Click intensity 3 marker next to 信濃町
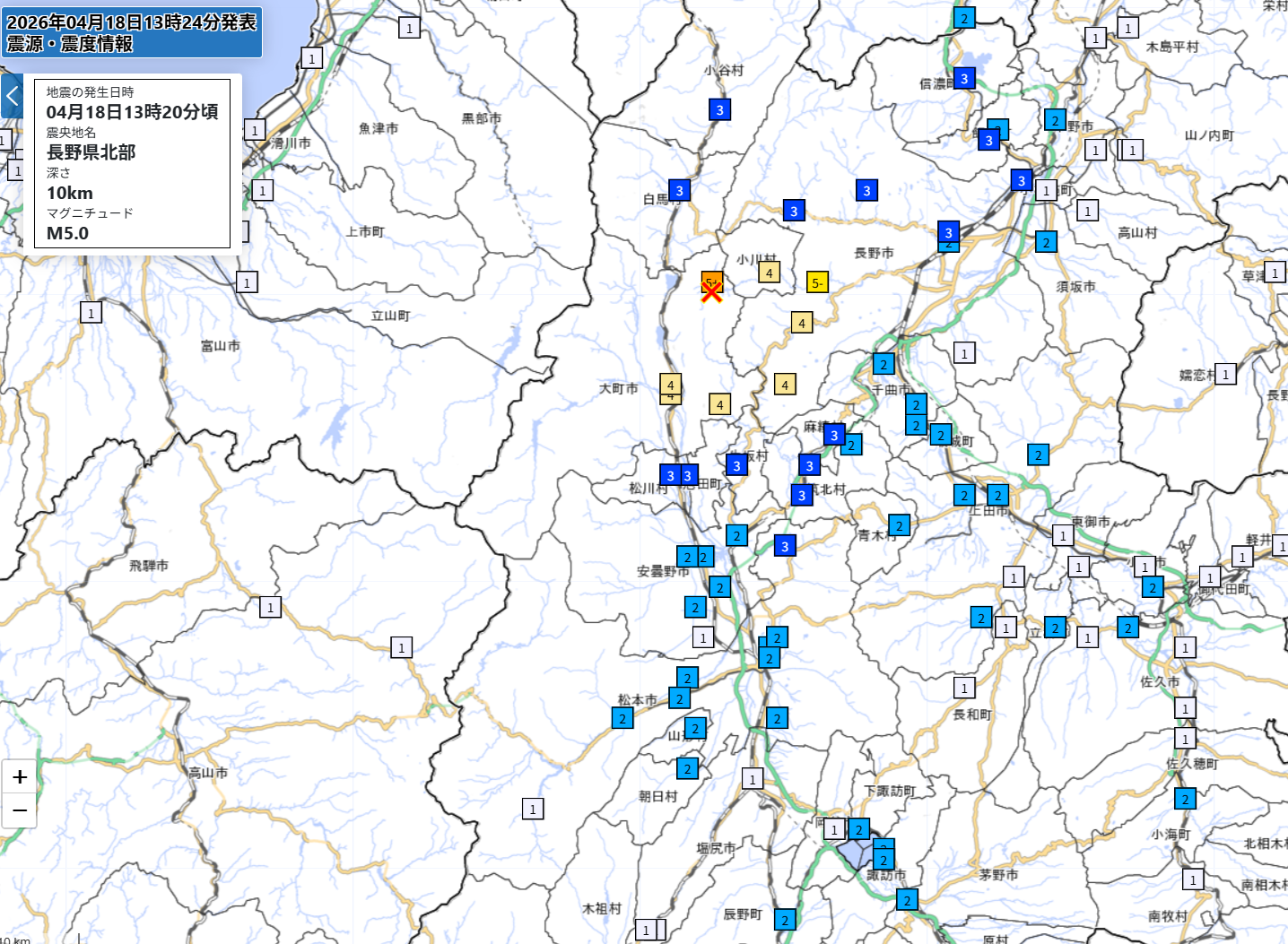Screen dimensions: 1288x944 (964, 78)
